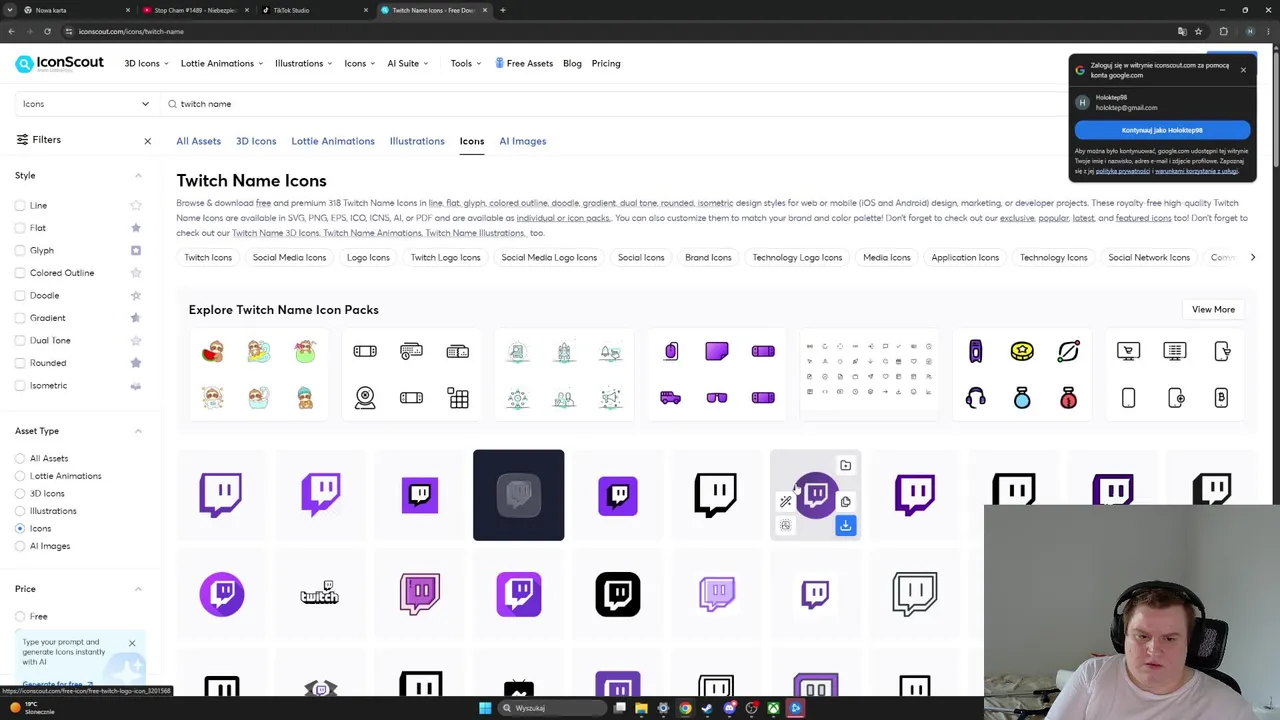Open the Chrome extensions puzzle icon

tap(1223, 31)
